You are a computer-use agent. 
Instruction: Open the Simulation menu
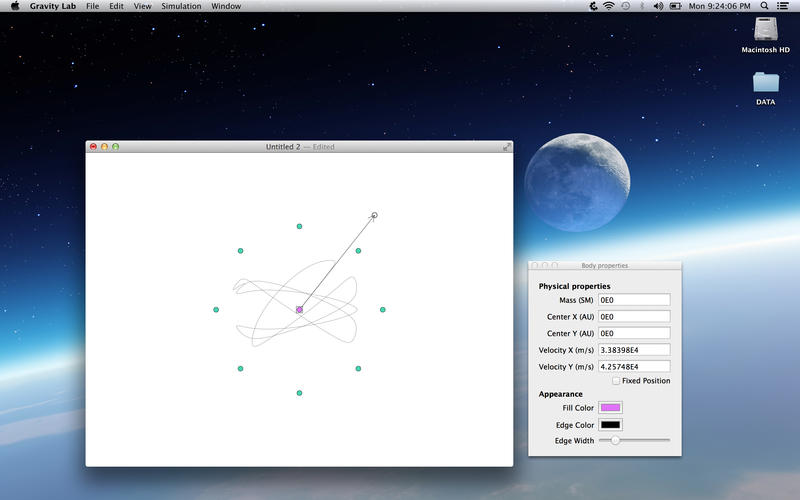pos(181,6)
